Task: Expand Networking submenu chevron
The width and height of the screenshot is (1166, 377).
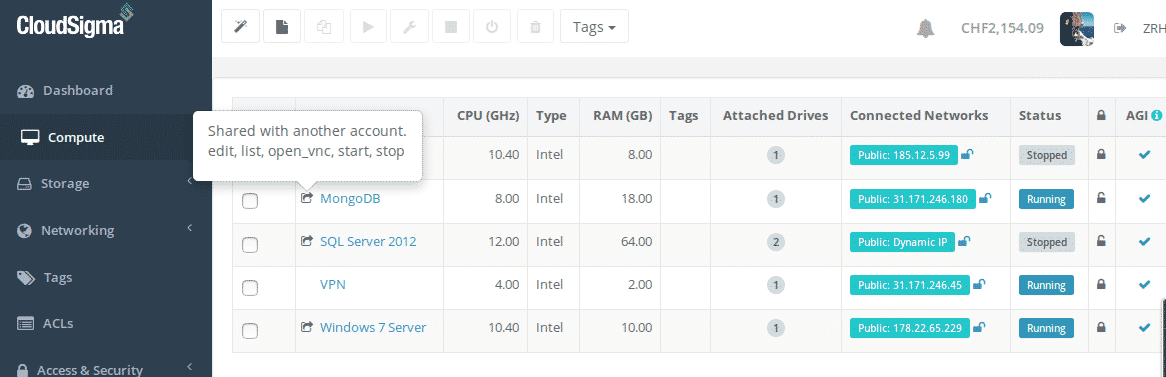Action: (x=190, y=228)
